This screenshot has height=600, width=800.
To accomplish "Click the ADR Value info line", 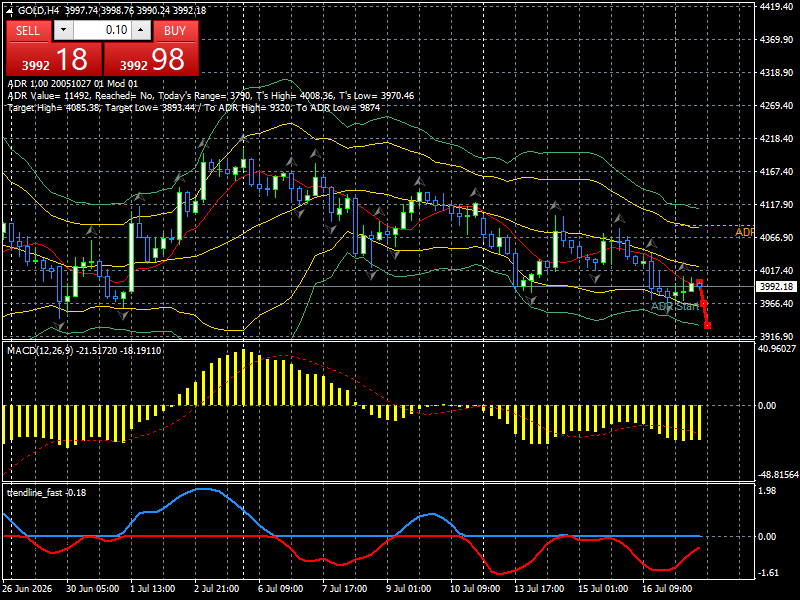I will click(210, 96).
